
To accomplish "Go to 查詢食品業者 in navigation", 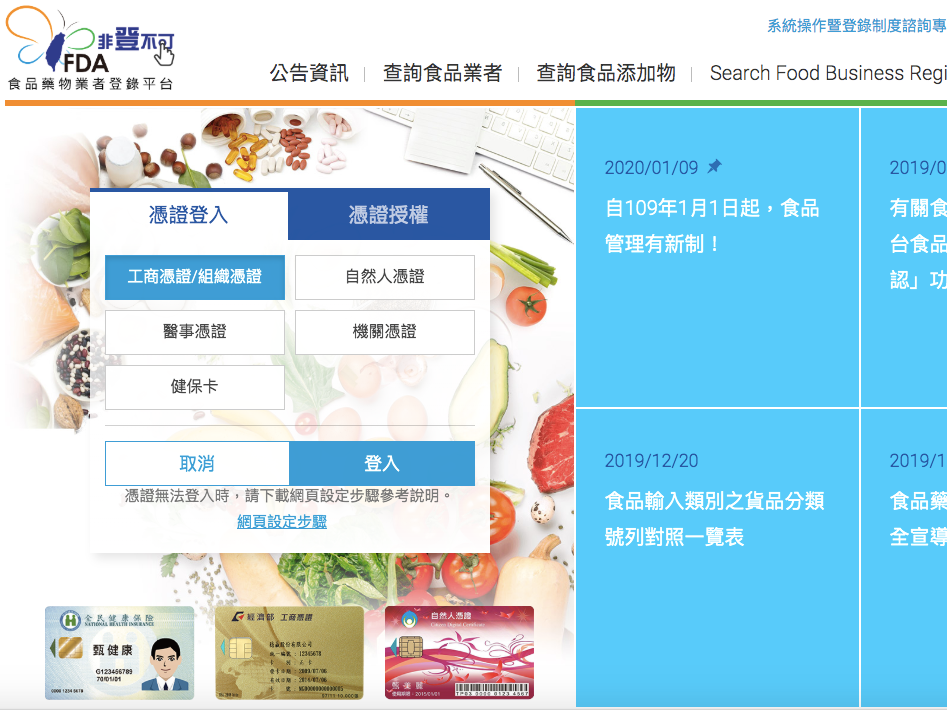I will click(442, 73).
